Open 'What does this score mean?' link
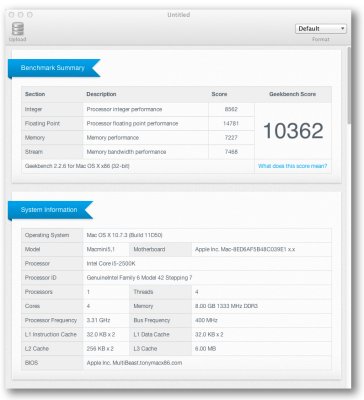This screenshot has width=364, height=400. coord(292,166)
